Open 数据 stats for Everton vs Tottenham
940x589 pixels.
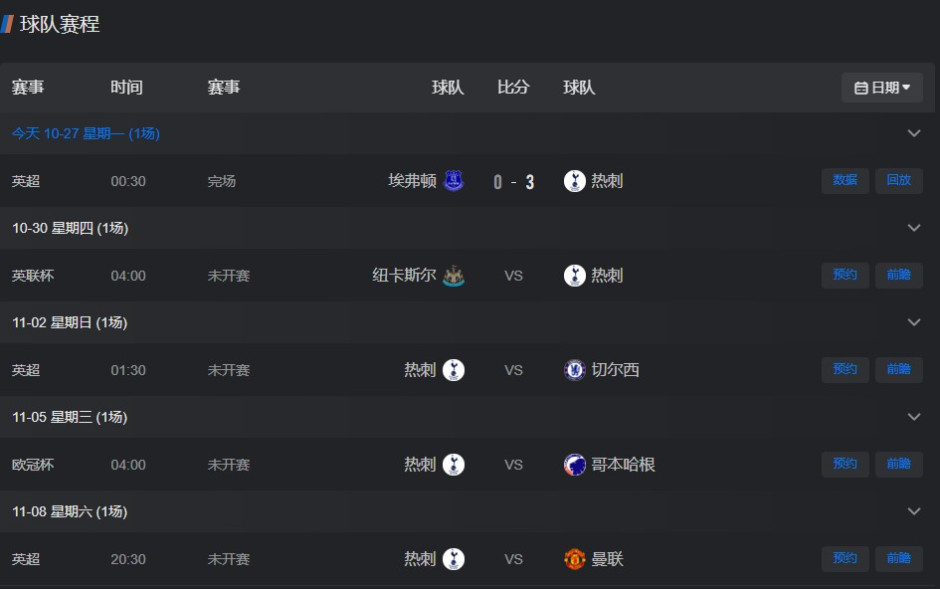coord(845,181)
